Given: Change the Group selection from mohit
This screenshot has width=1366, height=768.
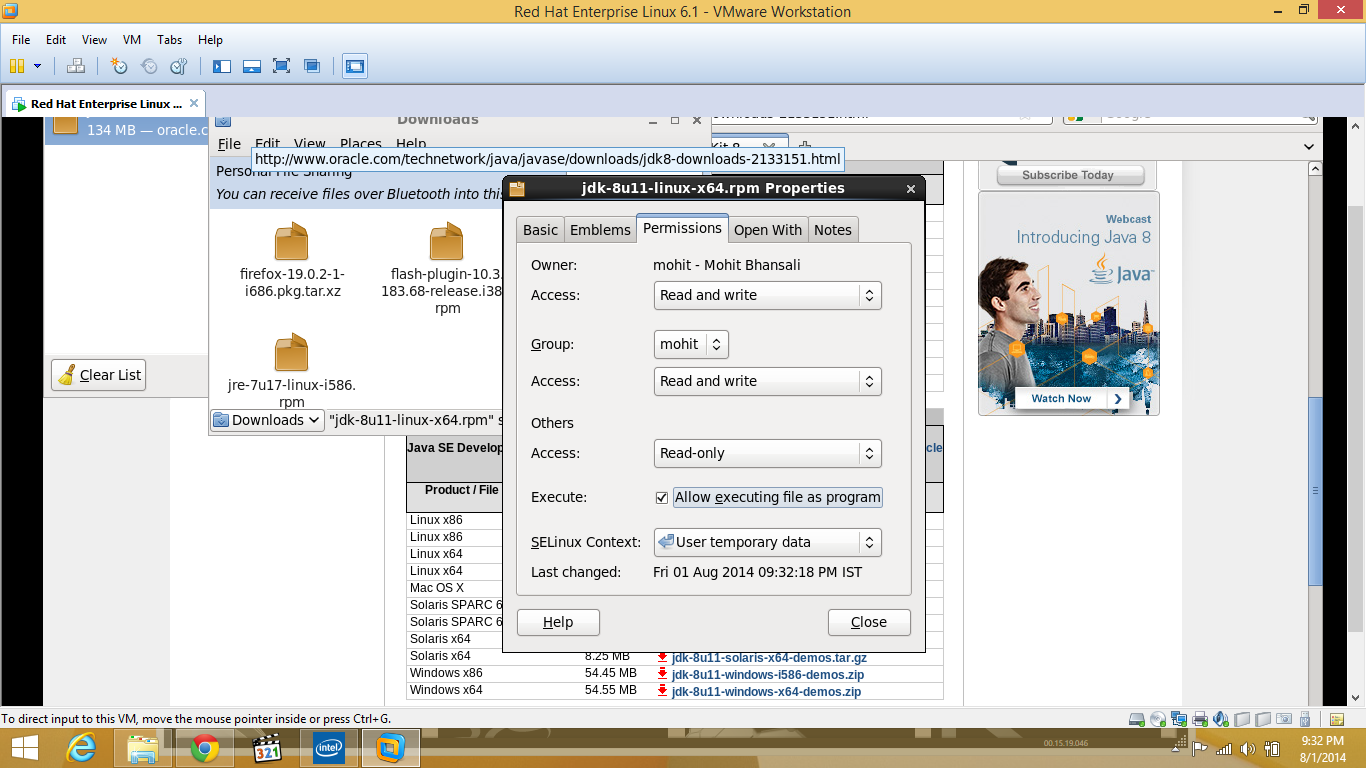Looking at the screenshot, I should point(691,344).
